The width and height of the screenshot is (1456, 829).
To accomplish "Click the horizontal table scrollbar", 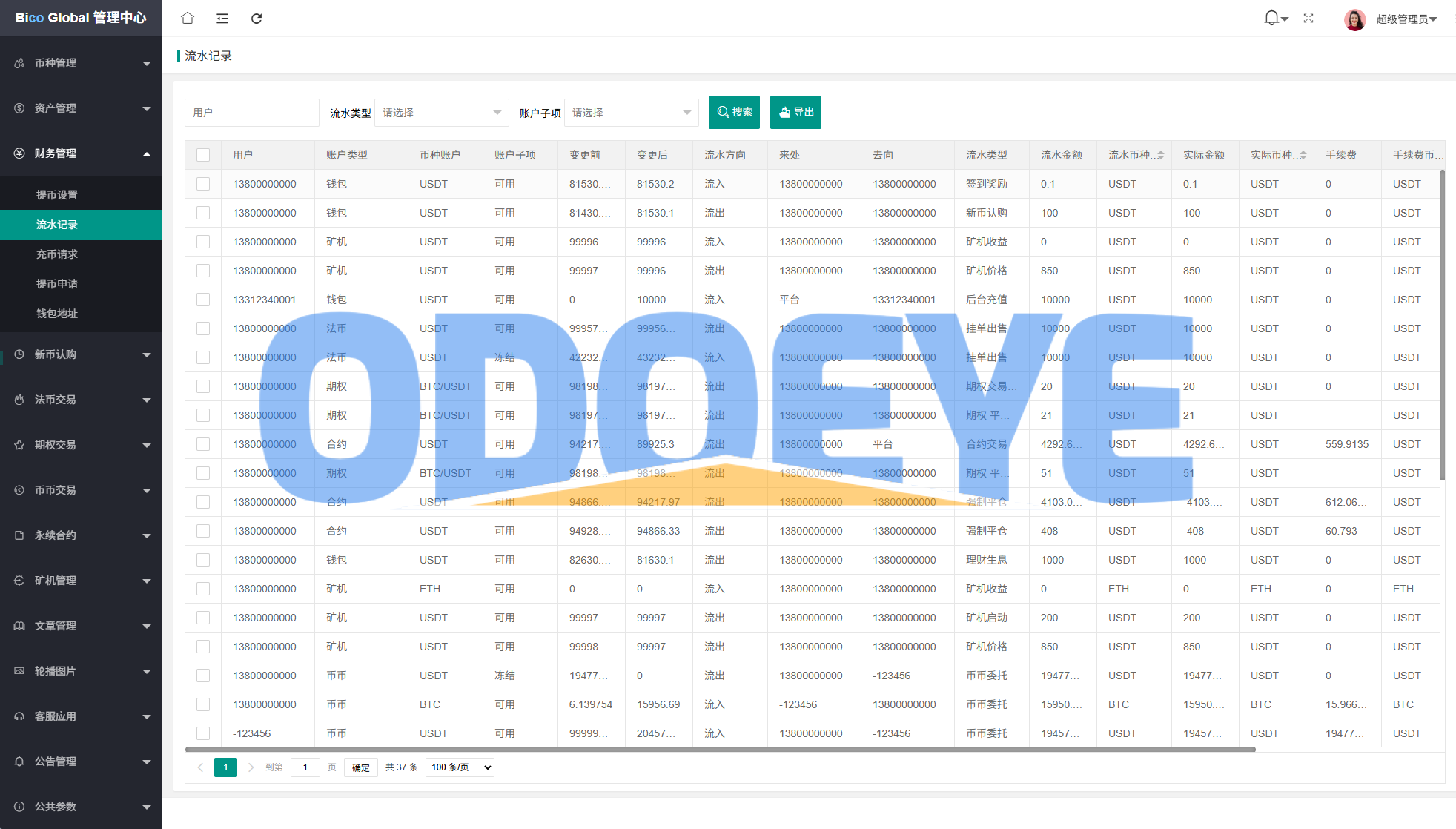I will (x=719, y=750).
